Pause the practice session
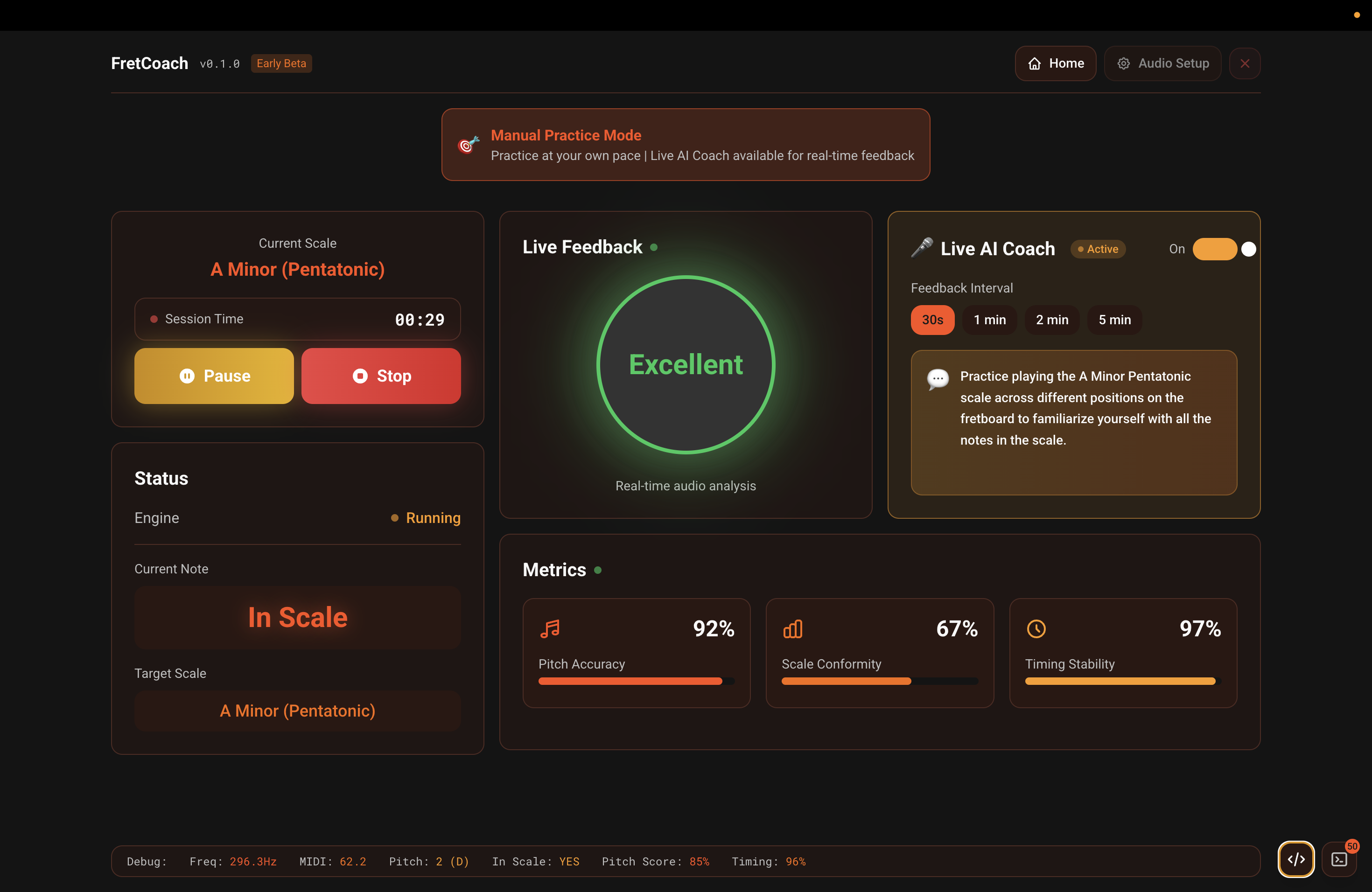This screenshot has width=1372, height=892. [x=214, y=376]
